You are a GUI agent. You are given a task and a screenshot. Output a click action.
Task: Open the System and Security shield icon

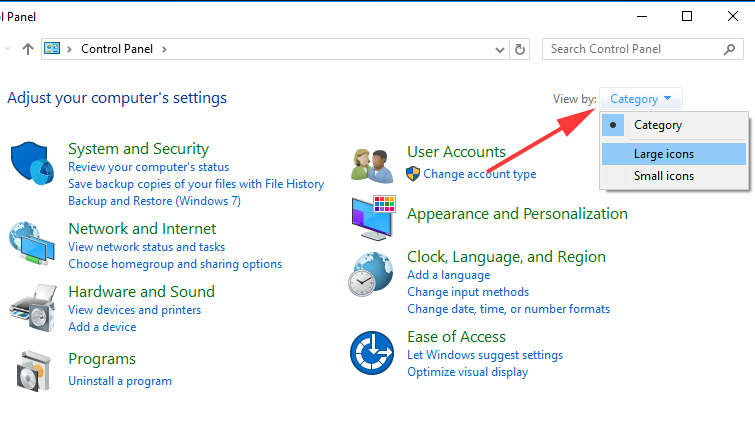coord(32,163)
